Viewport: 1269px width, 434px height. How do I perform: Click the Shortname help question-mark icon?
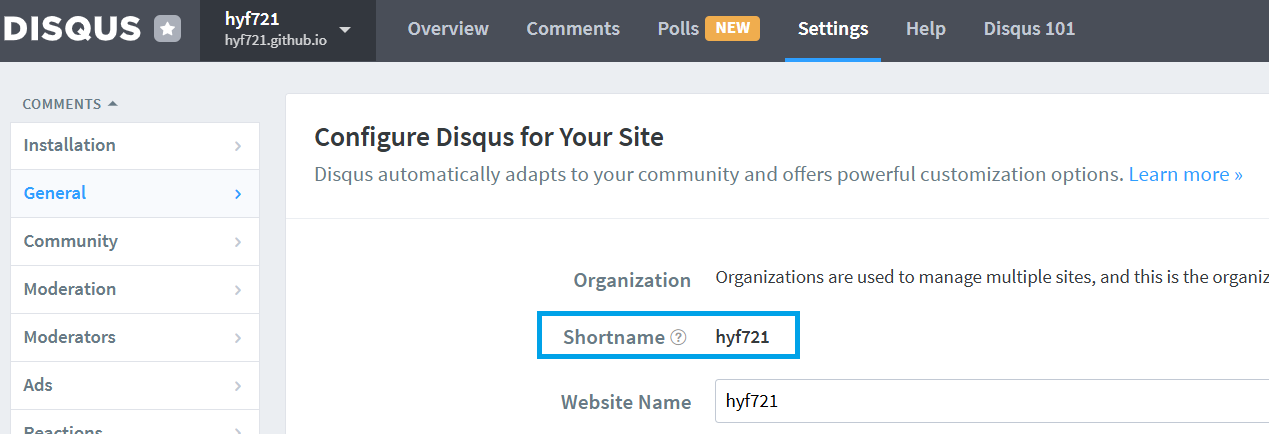coord(678,337)
